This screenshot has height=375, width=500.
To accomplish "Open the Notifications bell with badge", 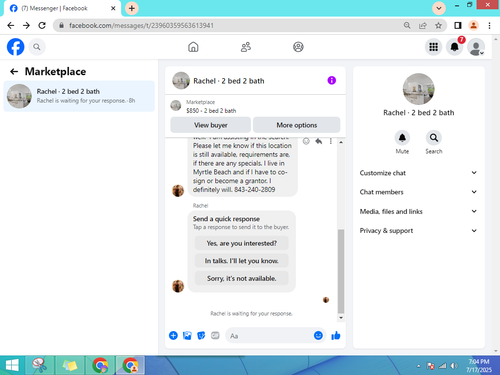I will tap(455, 47).
